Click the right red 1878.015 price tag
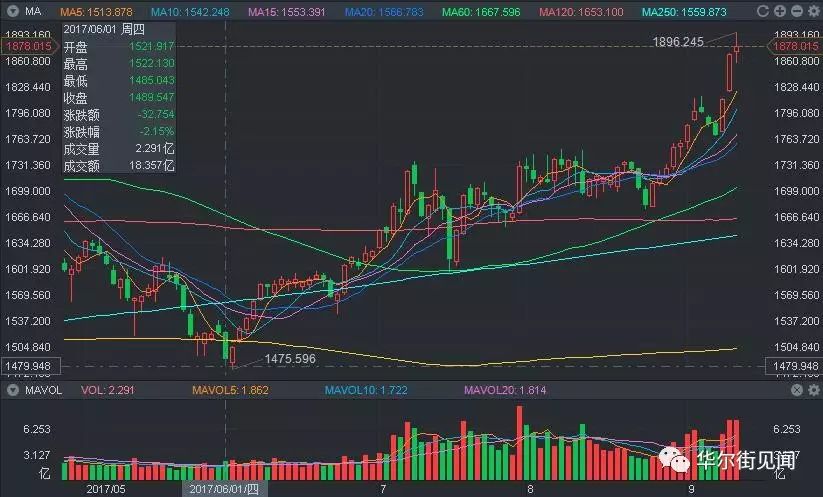Viewport: 823px width, 497px height. tap(795, 46)
